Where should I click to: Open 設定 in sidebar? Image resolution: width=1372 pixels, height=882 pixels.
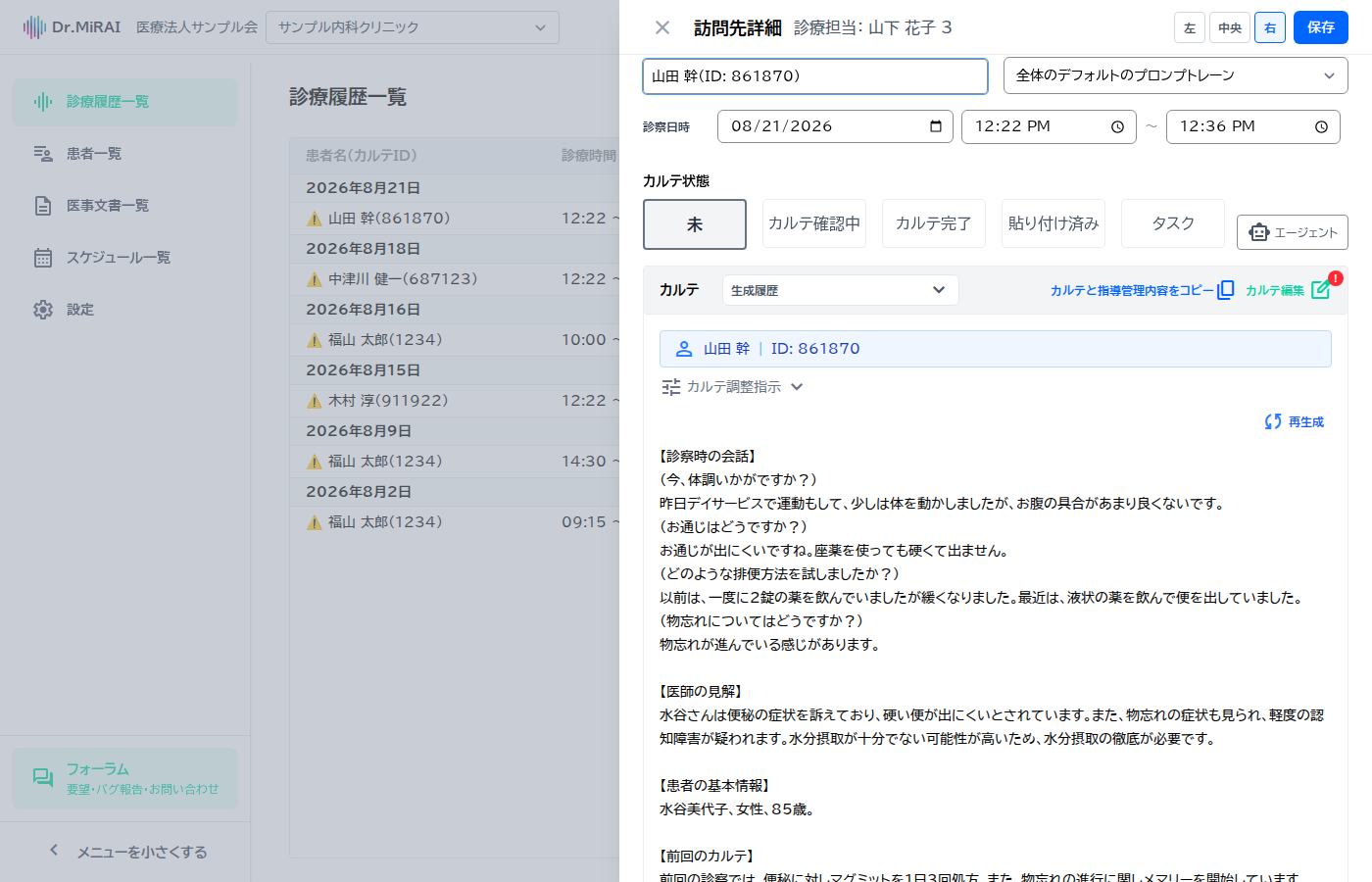tap(125, 310)
